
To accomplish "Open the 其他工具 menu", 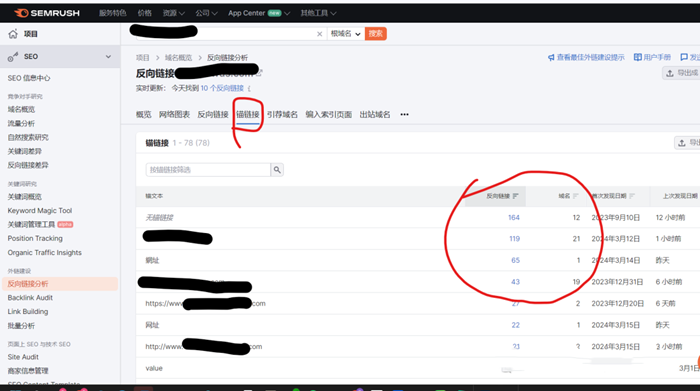I will pyautogui.click(x=318, y=13).
